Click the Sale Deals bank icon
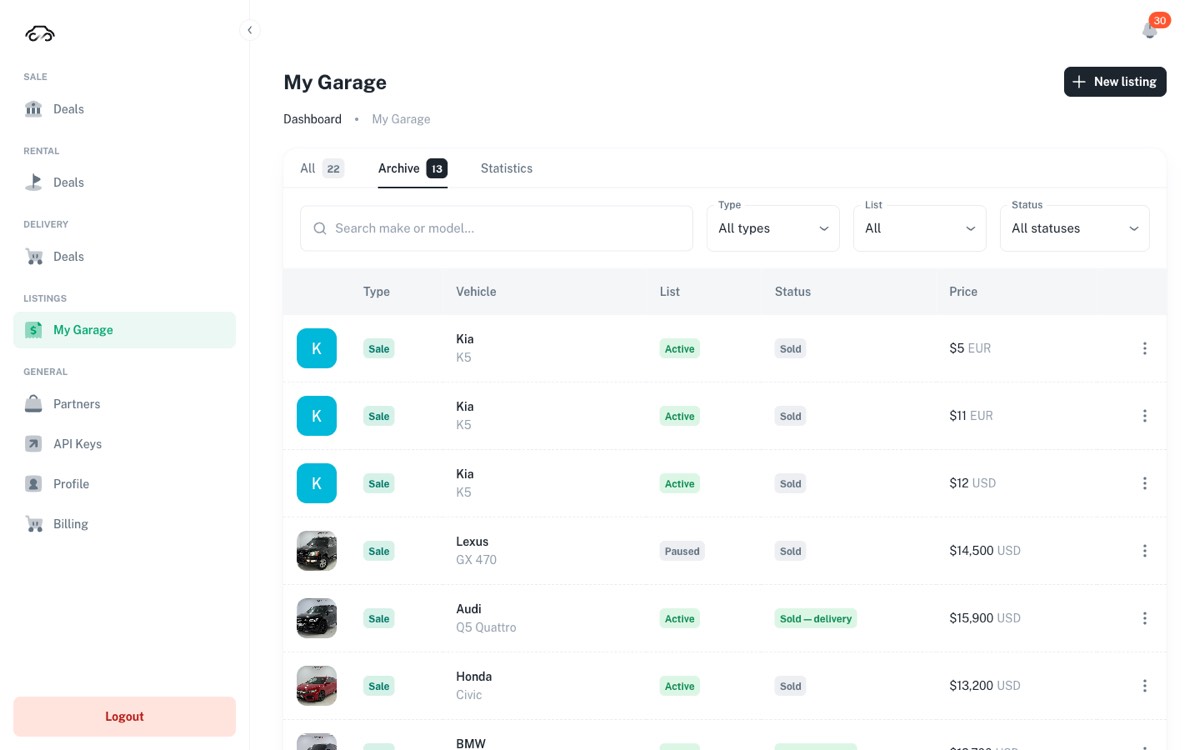 coord(34,109)
